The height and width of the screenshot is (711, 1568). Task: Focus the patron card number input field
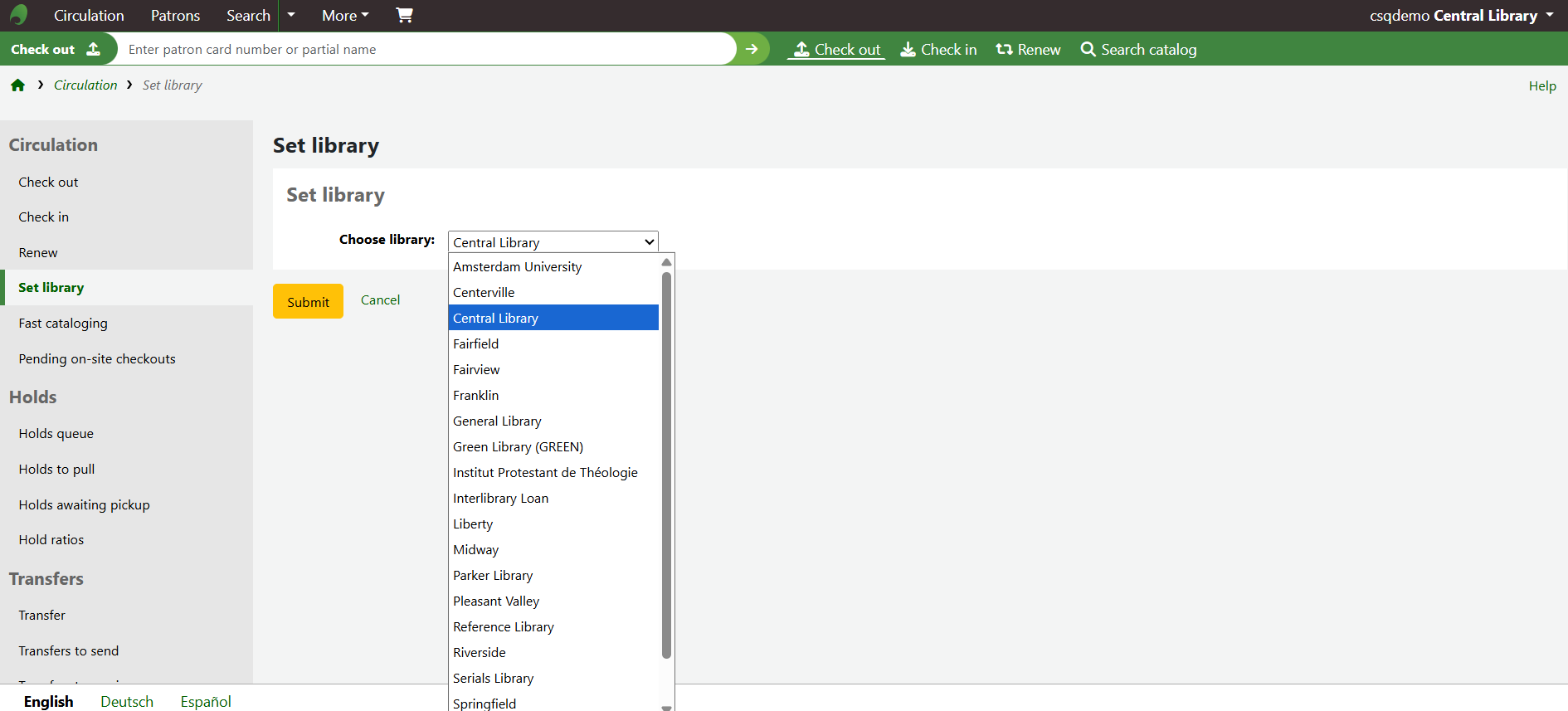(x=427, y=49)
